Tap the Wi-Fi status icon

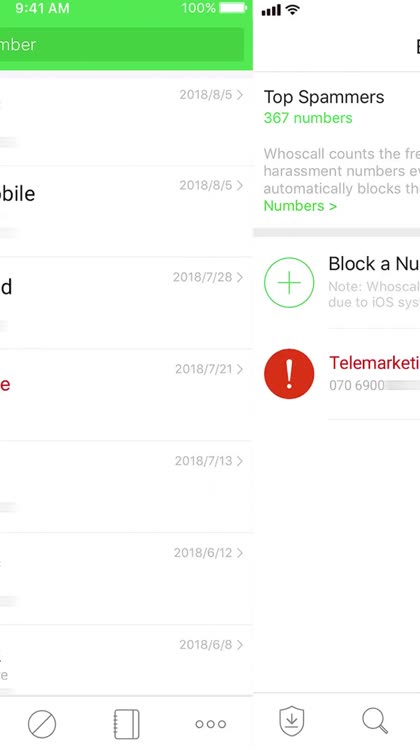292,10
